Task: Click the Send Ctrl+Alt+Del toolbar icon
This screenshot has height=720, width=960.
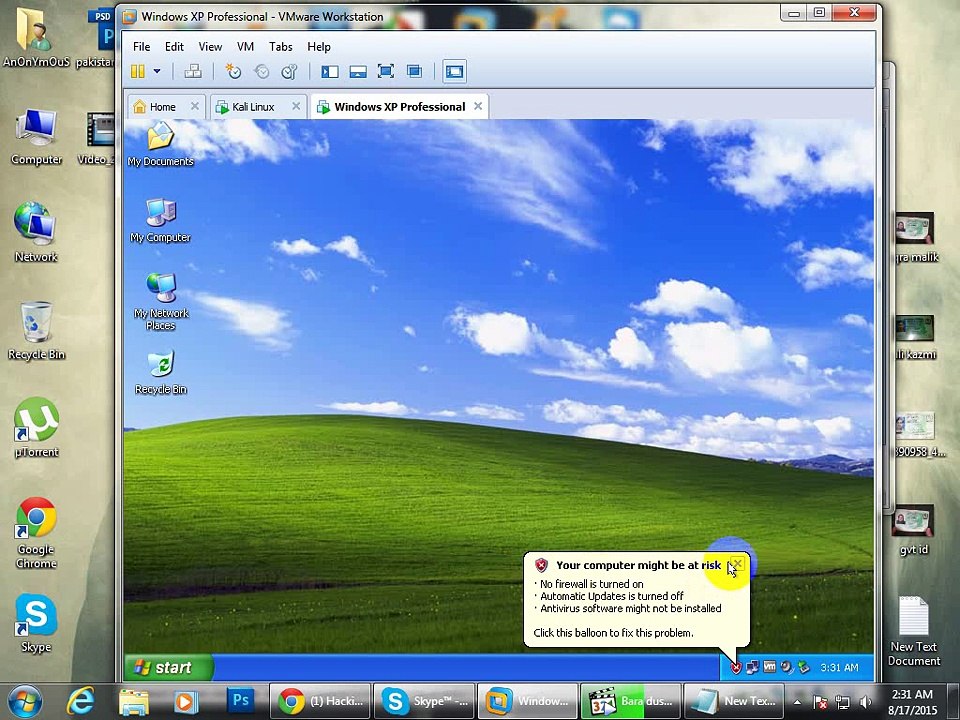Action: [193, 72]
